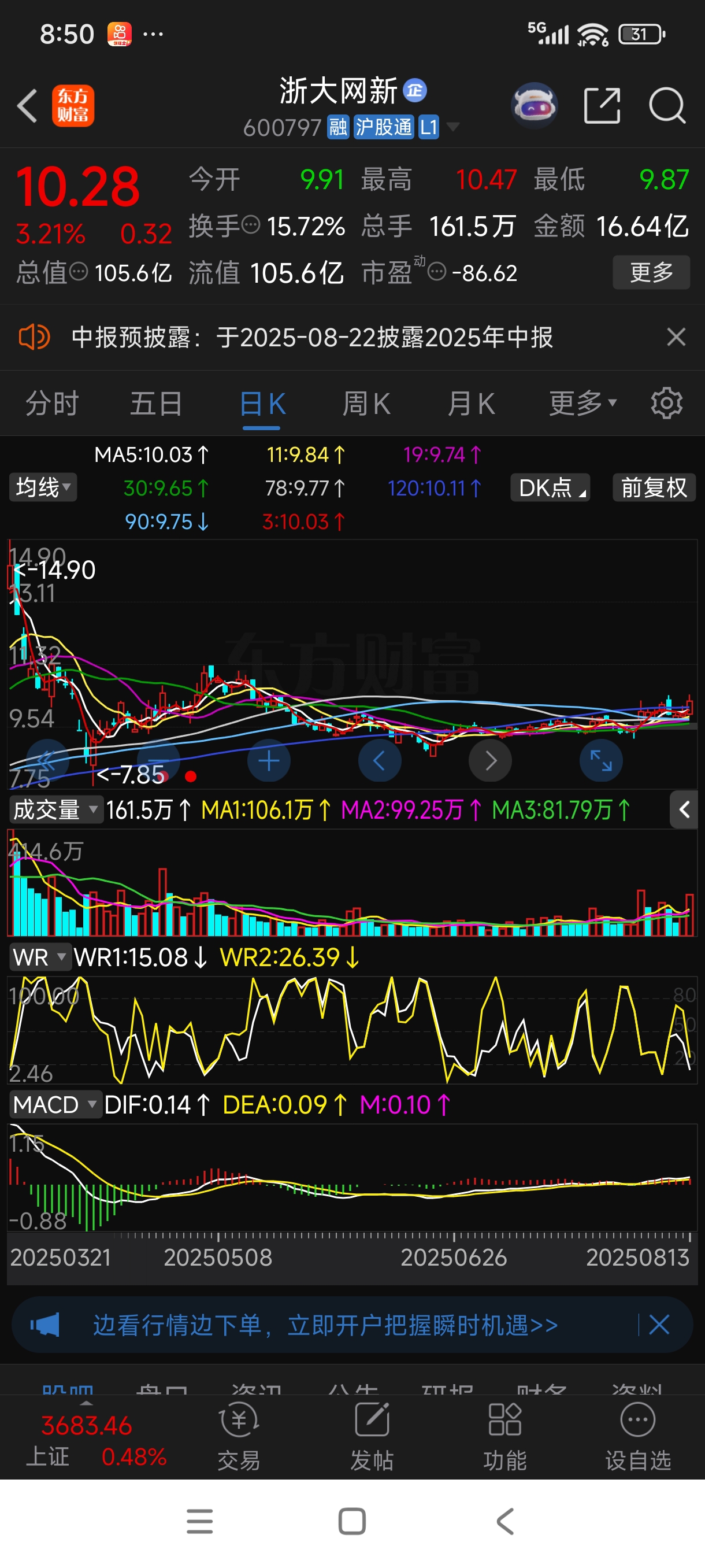Open the robot AI assistant avatar
The width and height of the screenshot is (705, 1568).
tap(533, 106)
